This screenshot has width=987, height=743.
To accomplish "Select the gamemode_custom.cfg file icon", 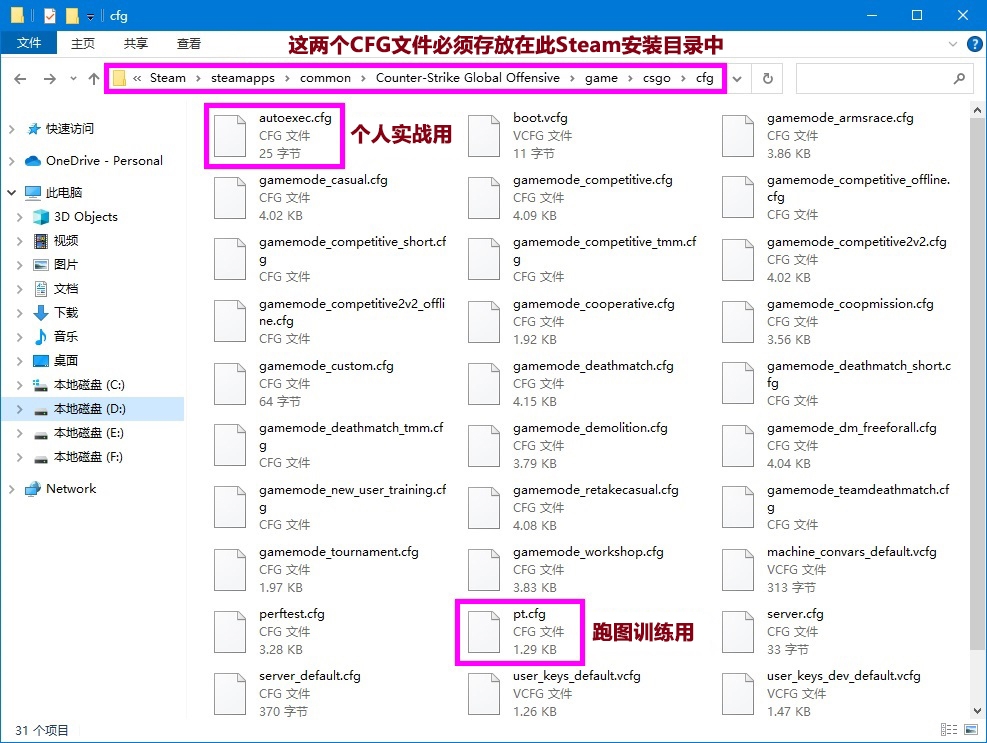I will (230, 383).
